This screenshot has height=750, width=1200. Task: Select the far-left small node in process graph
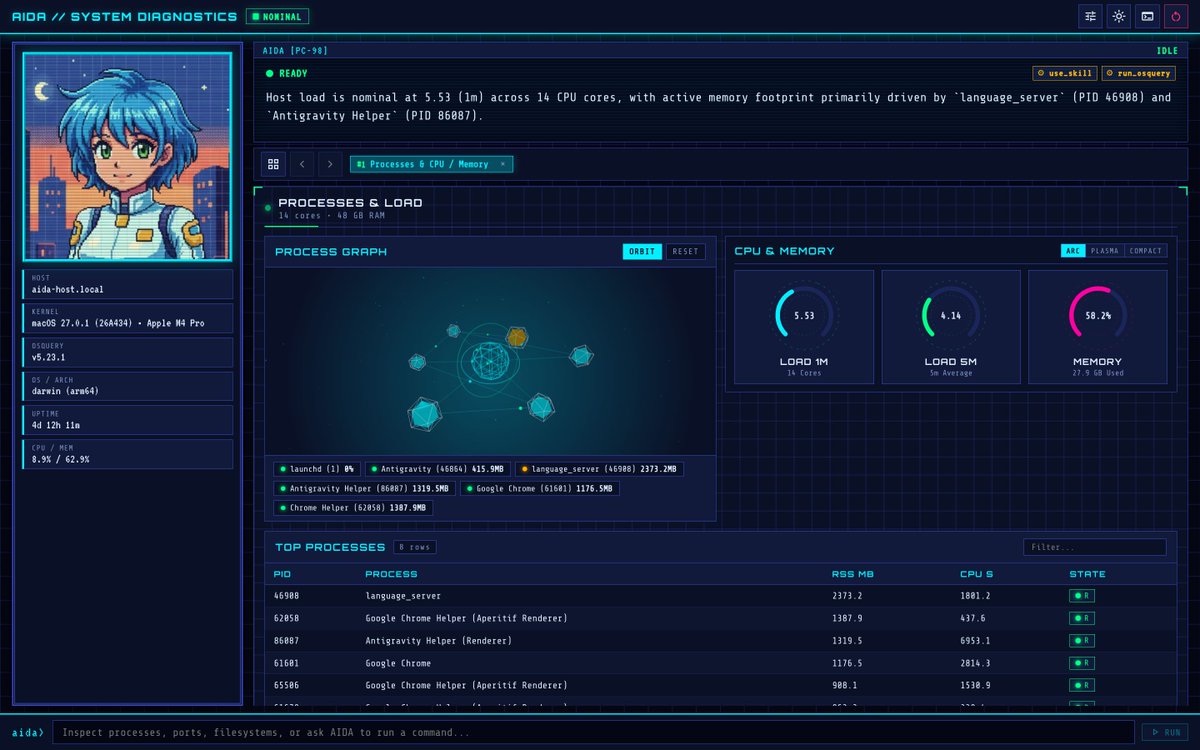[417, 362]
